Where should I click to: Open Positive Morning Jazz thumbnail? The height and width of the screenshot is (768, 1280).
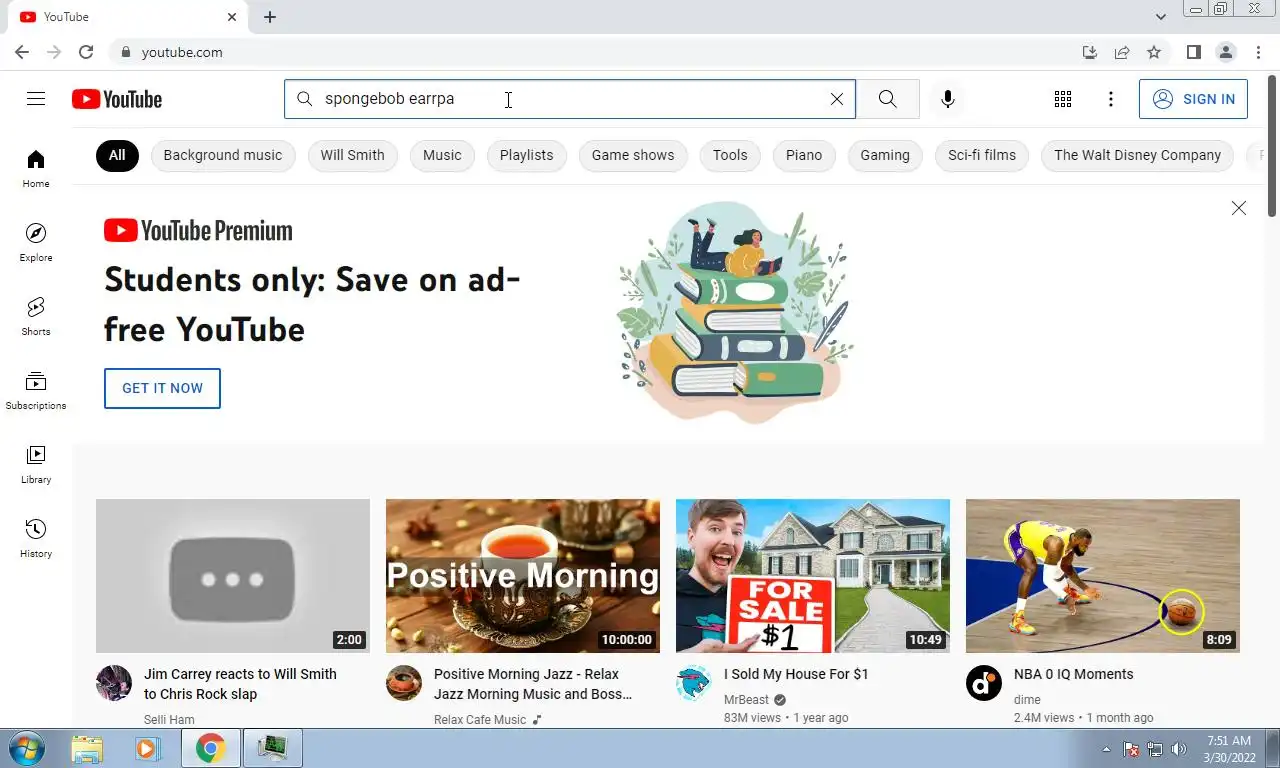pos(523,576)
